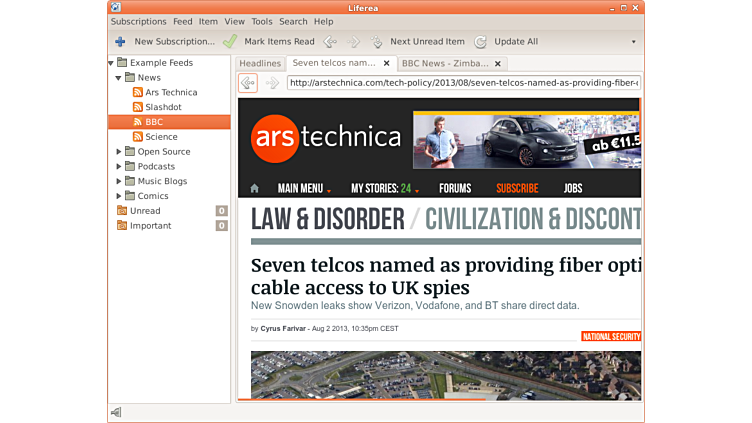Image resolution: width=752 pixels, height=423 pixels.
Task: Click the SUBSCRIBE link on Ars Technica
Action: pyautogui.click(x=517, y=188)
